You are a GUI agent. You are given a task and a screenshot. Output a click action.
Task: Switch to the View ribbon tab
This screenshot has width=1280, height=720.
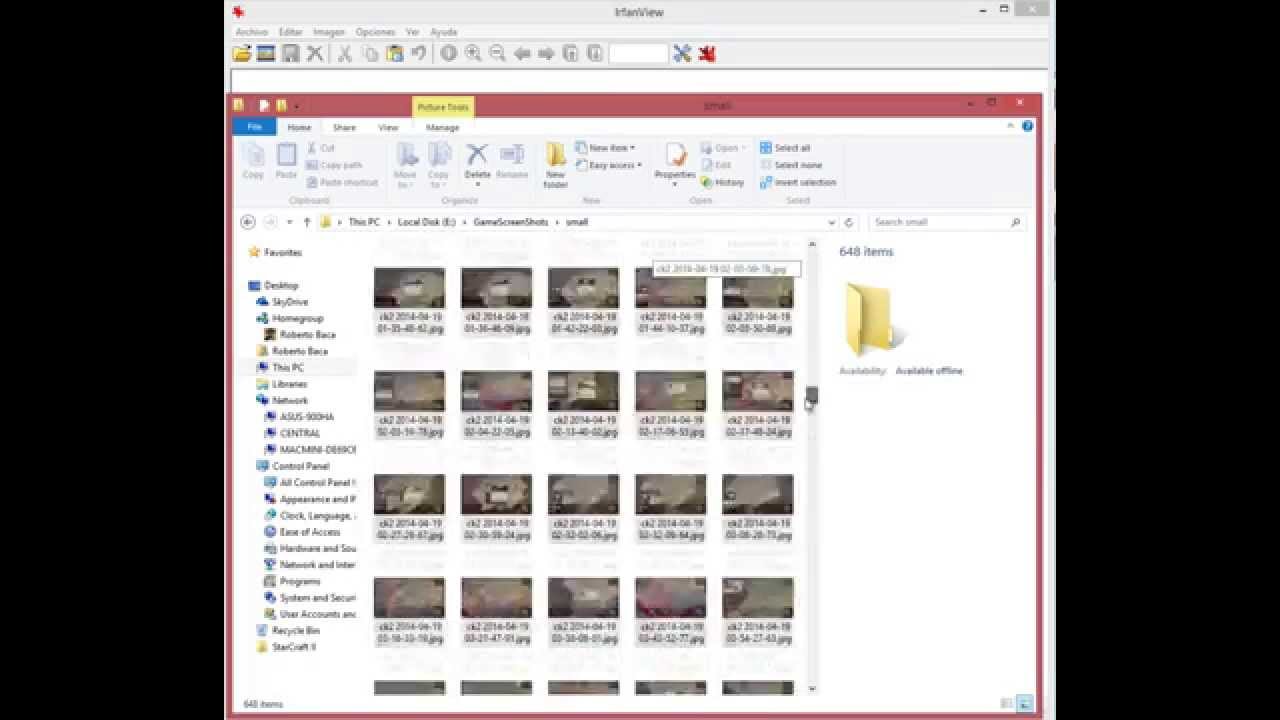coord(388,127)
